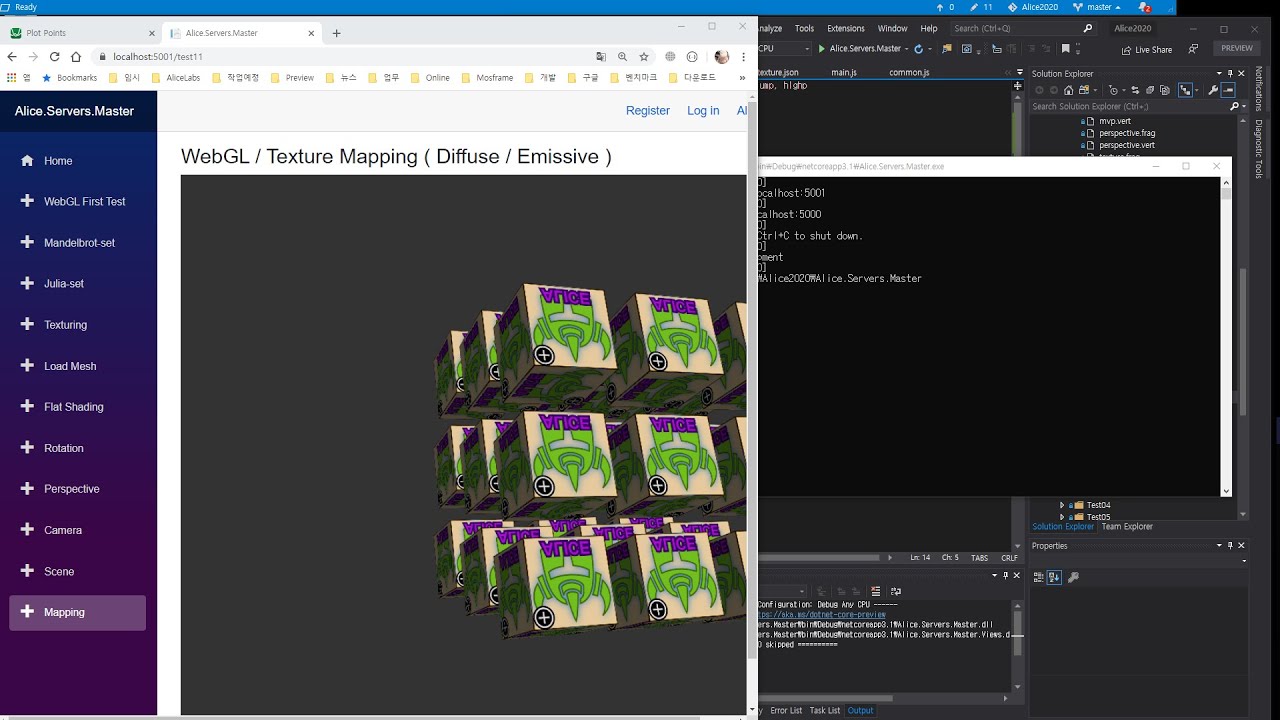The width and height of the screenshot is (1280, 720).
Task: Click the Categorized icon in Properties
Action: coord(1038,577)
